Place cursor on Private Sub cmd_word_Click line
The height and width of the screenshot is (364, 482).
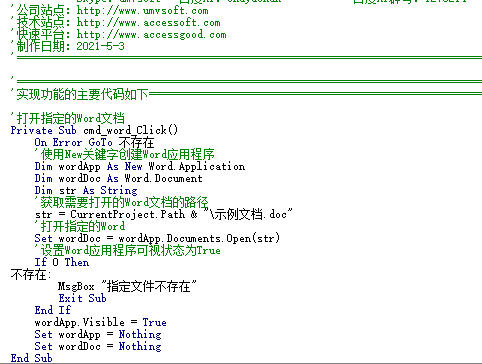(x=94, y=130)
